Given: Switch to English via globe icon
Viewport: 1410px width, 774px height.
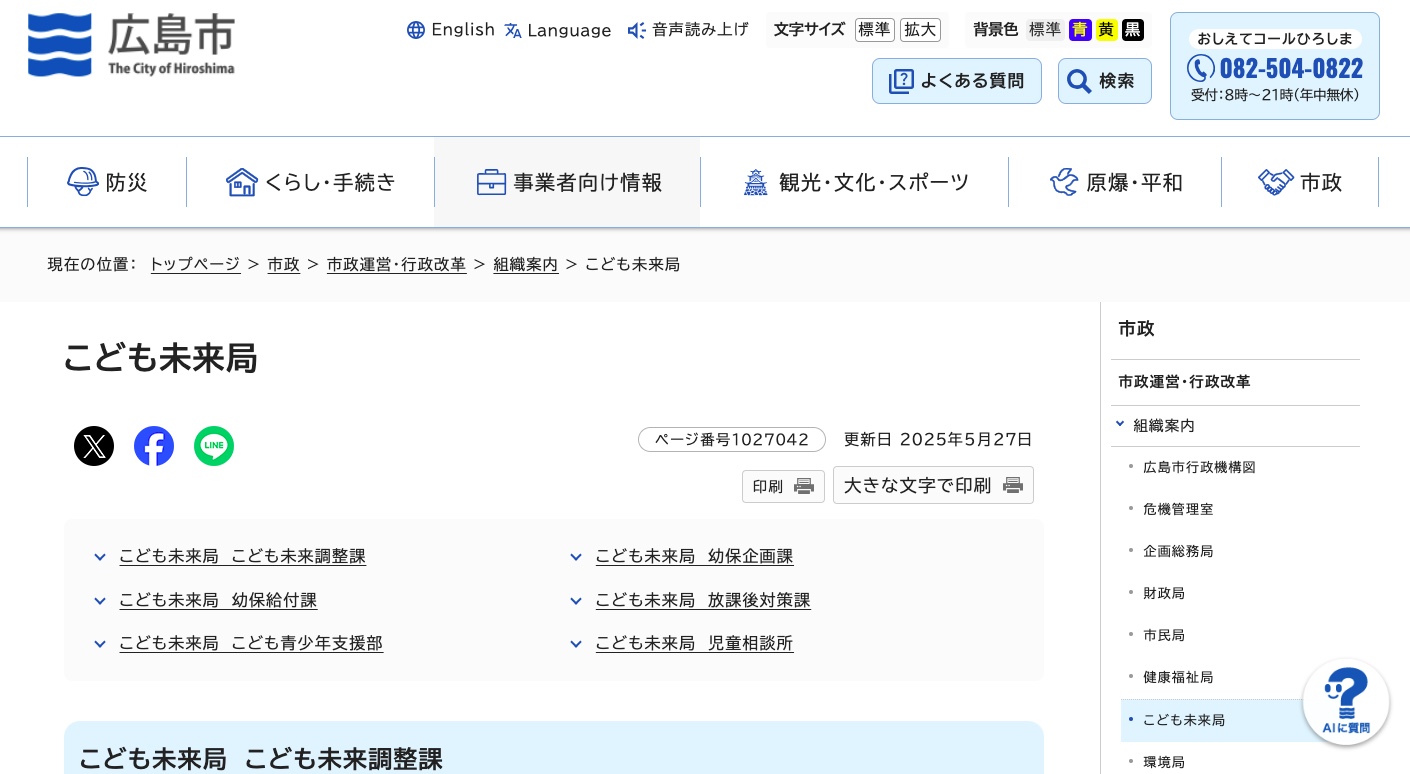Looking at the screenshot, I should click(x=451, y=30).
